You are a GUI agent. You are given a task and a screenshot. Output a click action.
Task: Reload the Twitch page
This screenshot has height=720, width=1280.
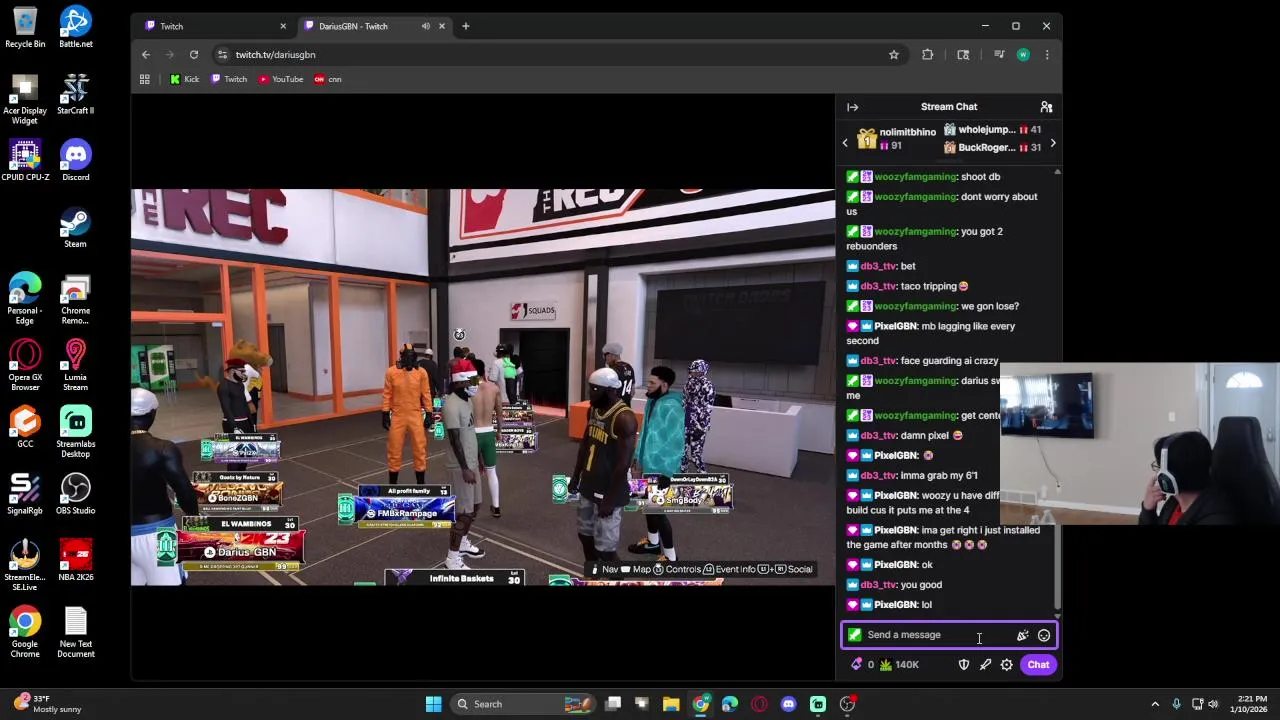tap(194, 55)
